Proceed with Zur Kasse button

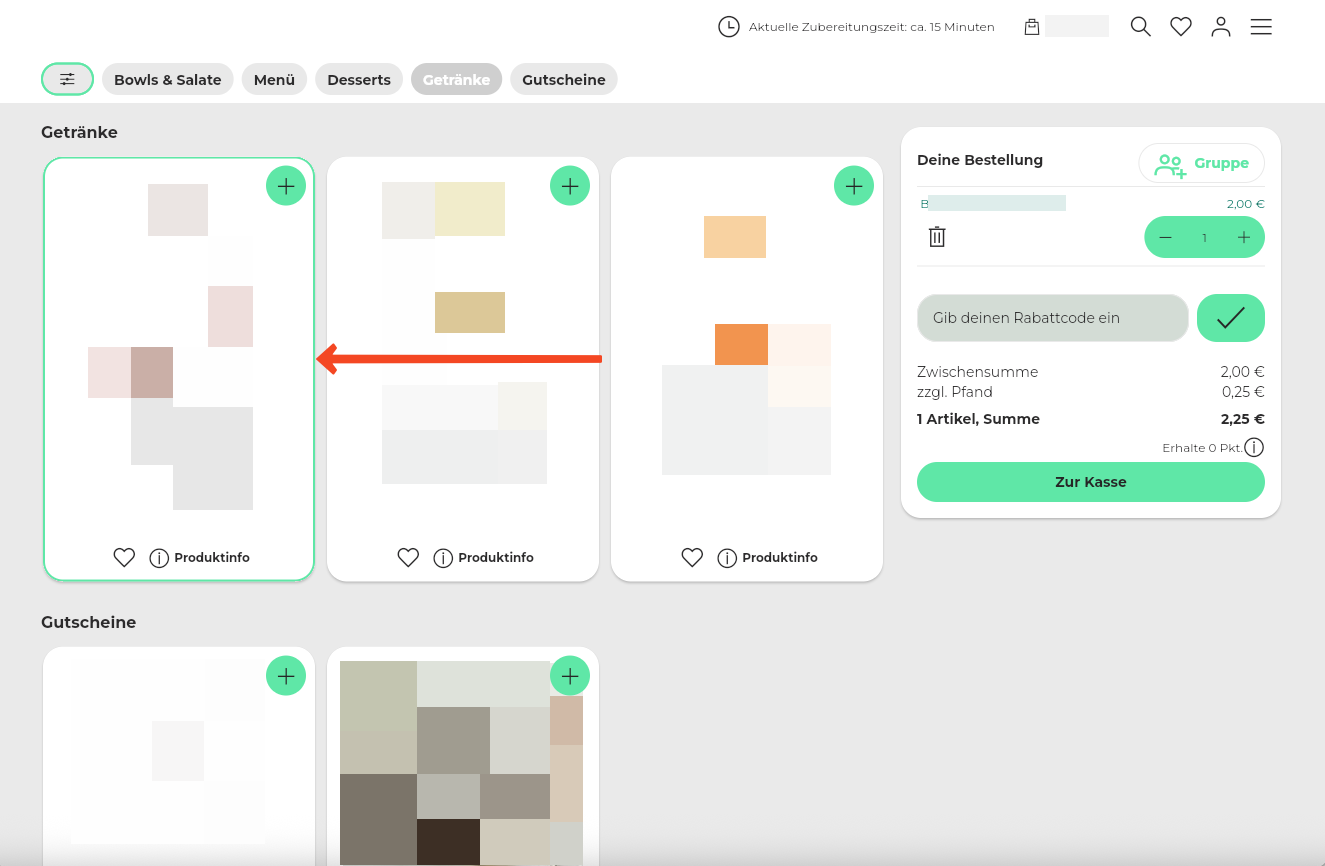(1090, 482)
